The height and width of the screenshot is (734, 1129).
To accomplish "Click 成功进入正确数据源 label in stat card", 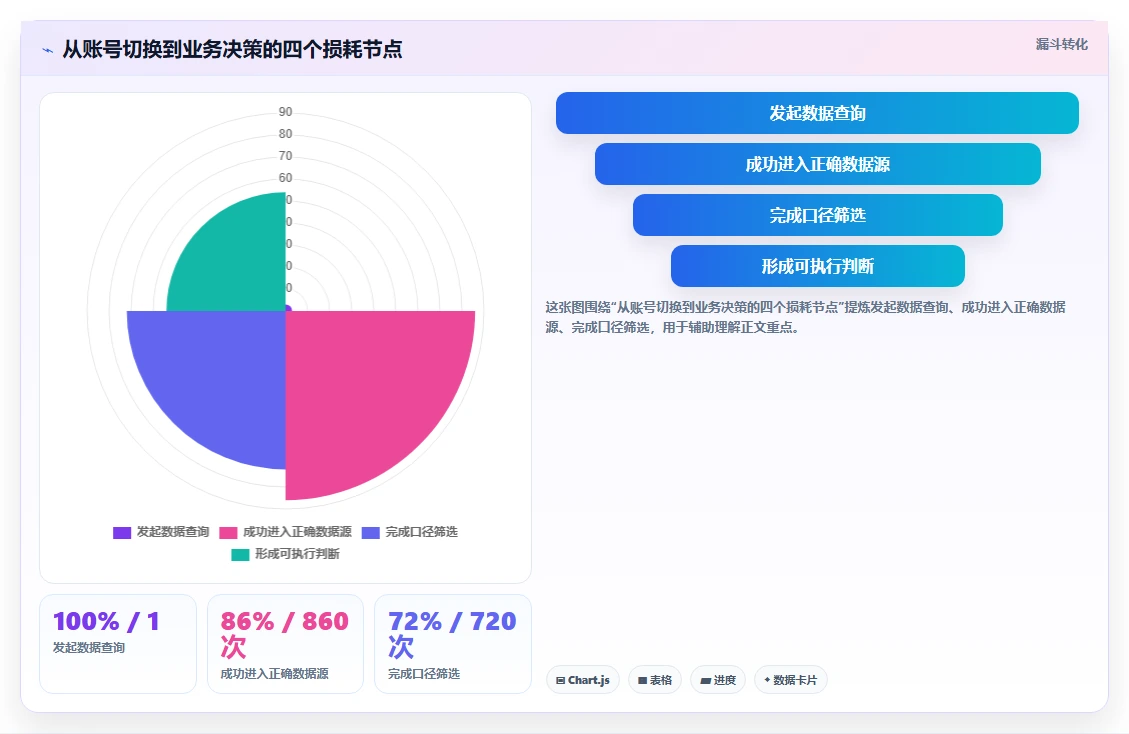I will (x=274, y=673).
